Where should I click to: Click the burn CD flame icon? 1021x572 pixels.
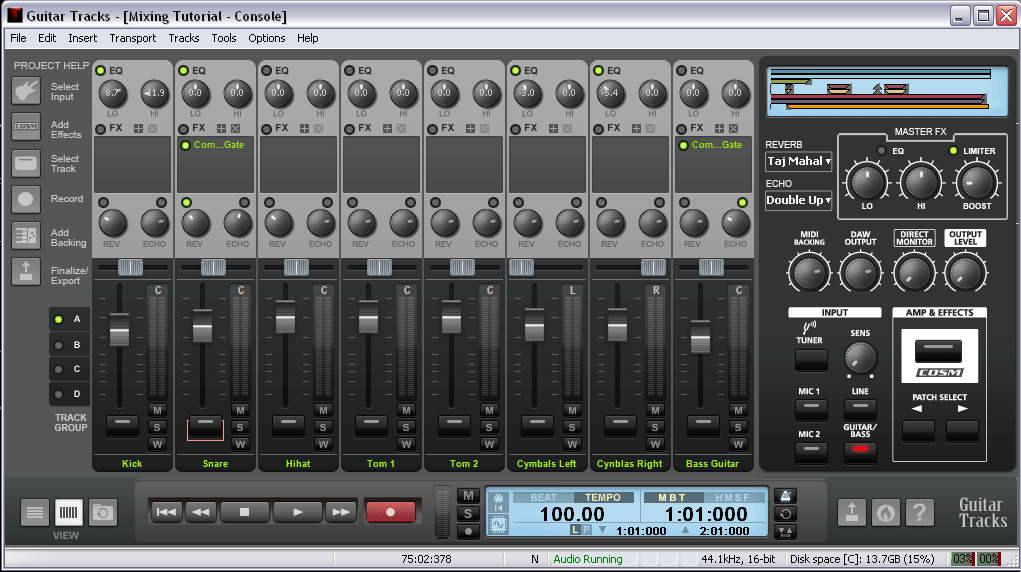[x=886, y=513]
